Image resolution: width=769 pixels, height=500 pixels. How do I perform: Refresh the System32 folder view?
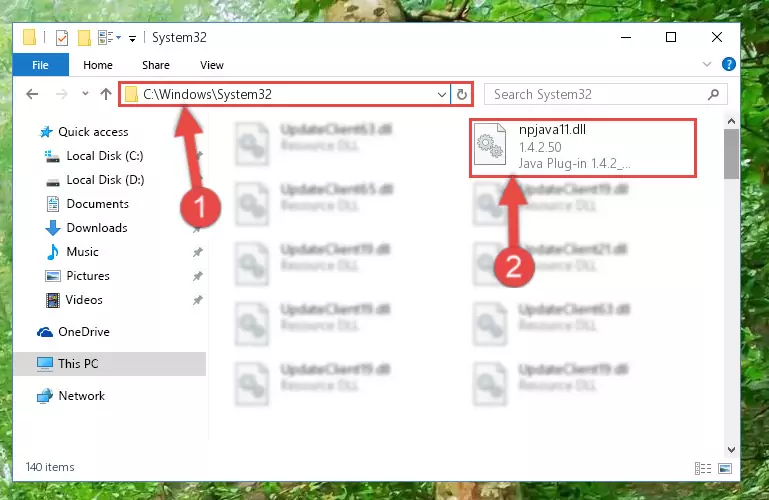tap(461, 94)
